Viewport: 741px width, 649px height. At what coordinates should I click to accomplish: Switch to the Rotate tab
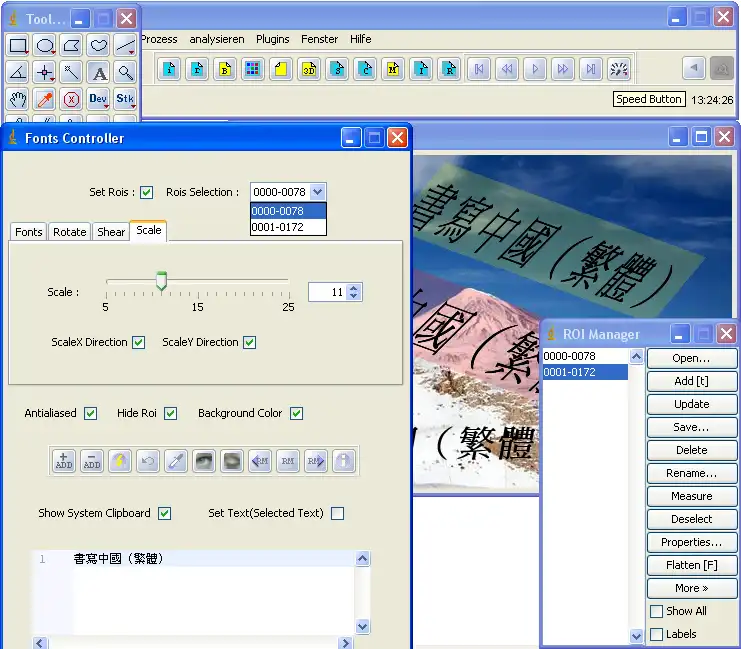[70, 231]
